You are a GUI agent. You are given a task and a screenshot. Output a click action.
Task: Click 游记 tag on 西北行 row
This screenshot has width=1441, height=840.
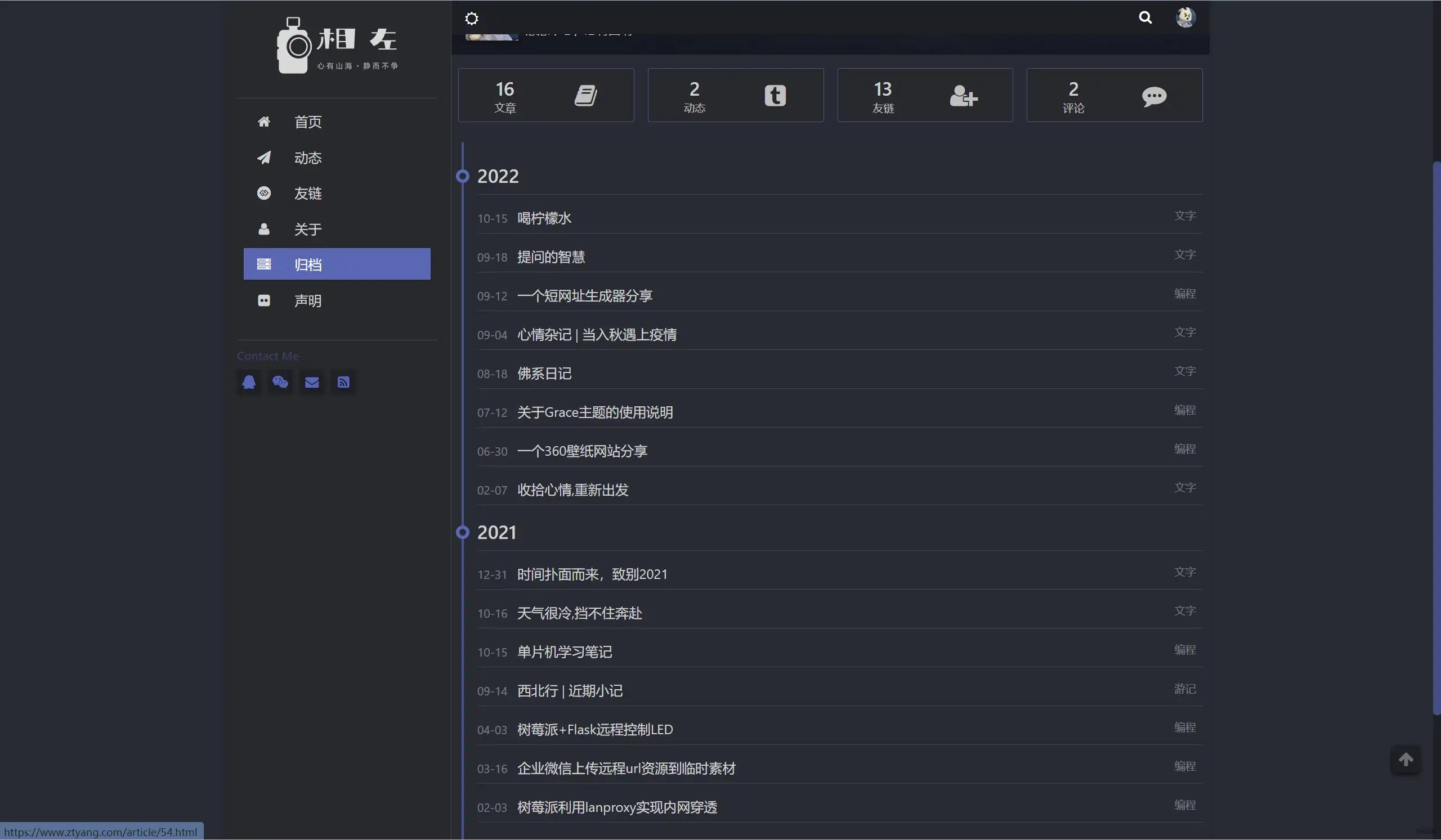(1185, 689)
